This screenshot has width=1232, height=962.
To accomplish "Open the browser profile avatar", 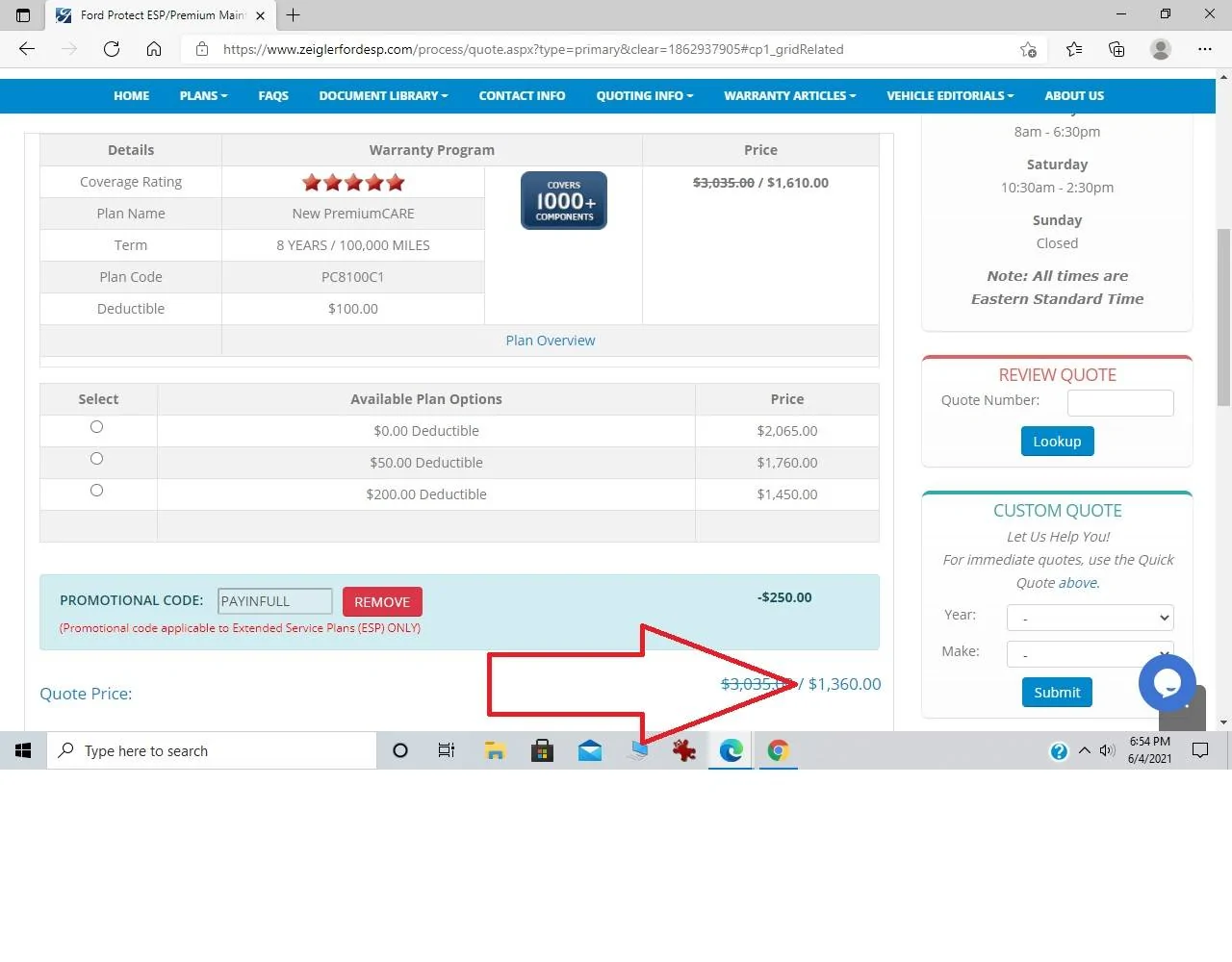I will 1161,49.
